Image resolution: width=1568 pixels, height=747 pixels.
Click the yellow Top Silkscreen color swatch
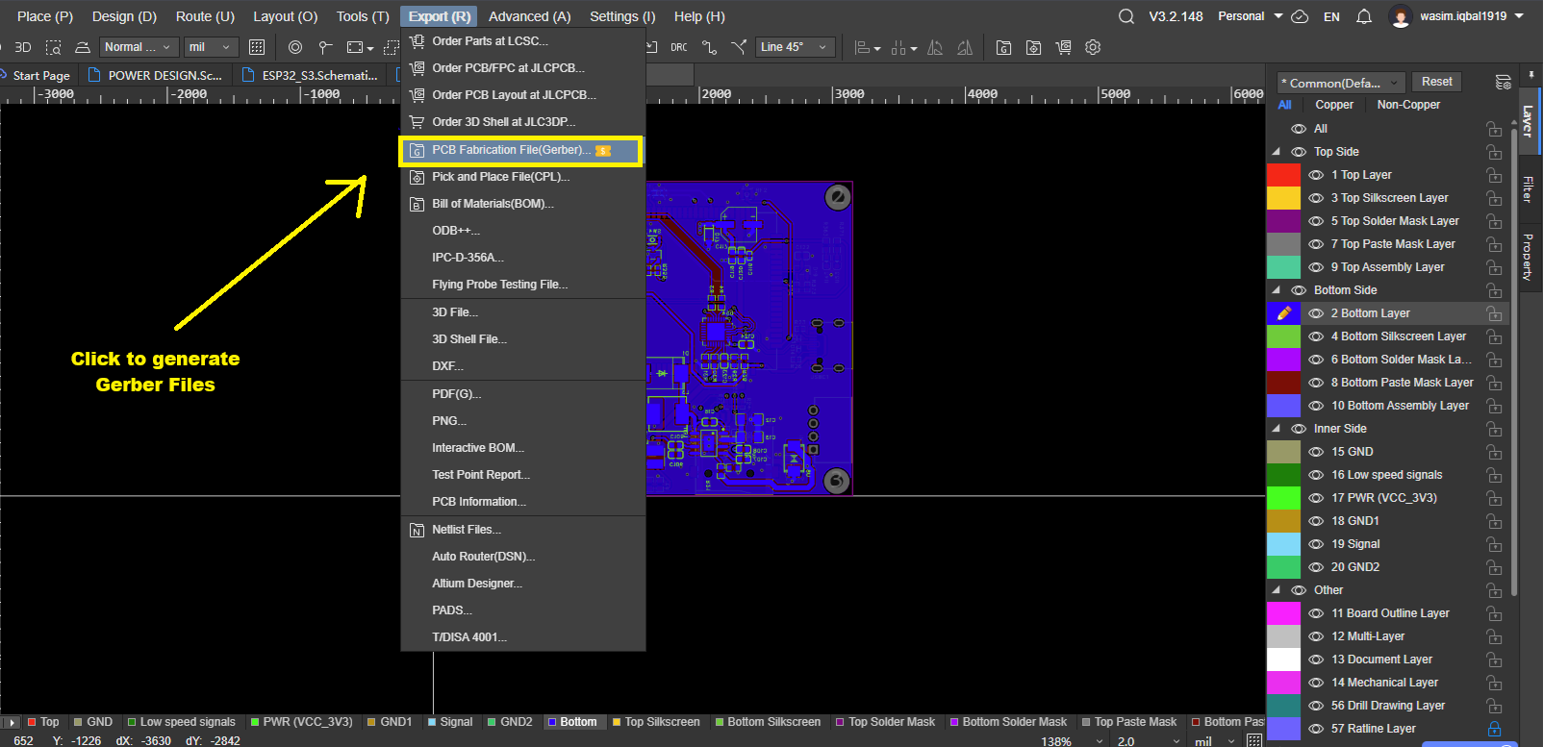point(1283,198)
